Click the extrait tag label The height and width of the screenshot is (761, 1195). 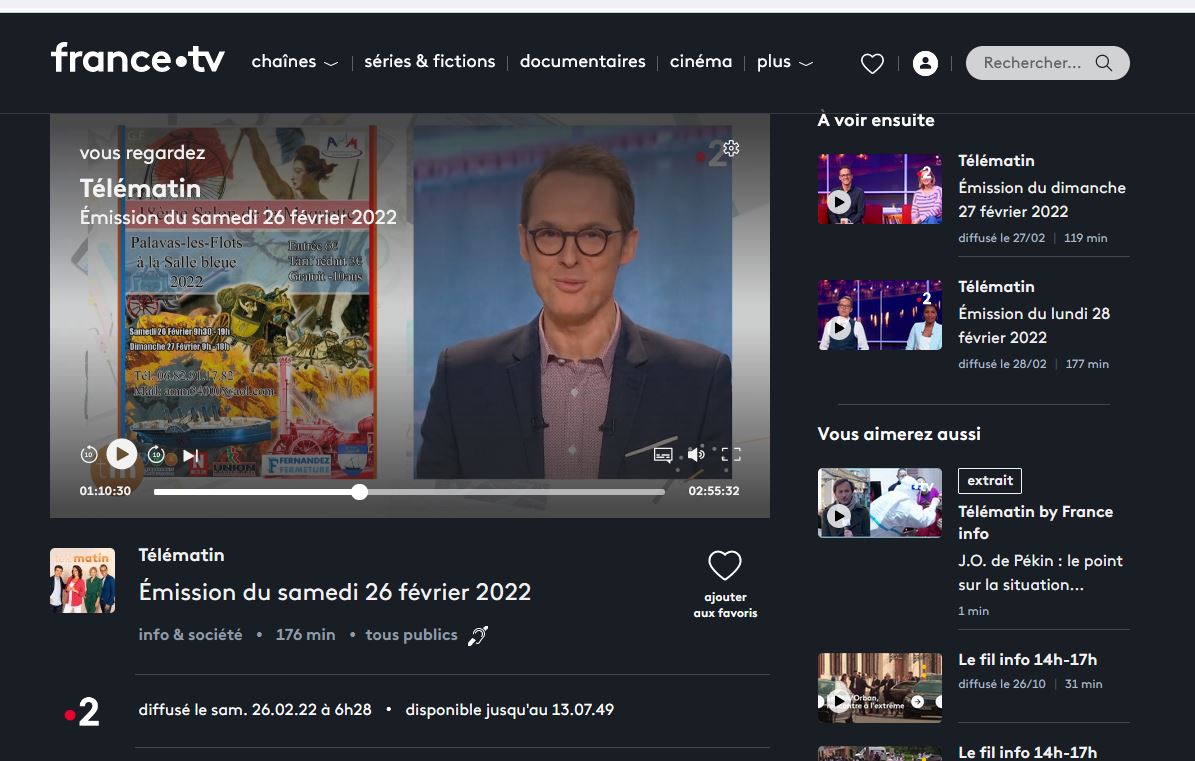click(990, 481)
